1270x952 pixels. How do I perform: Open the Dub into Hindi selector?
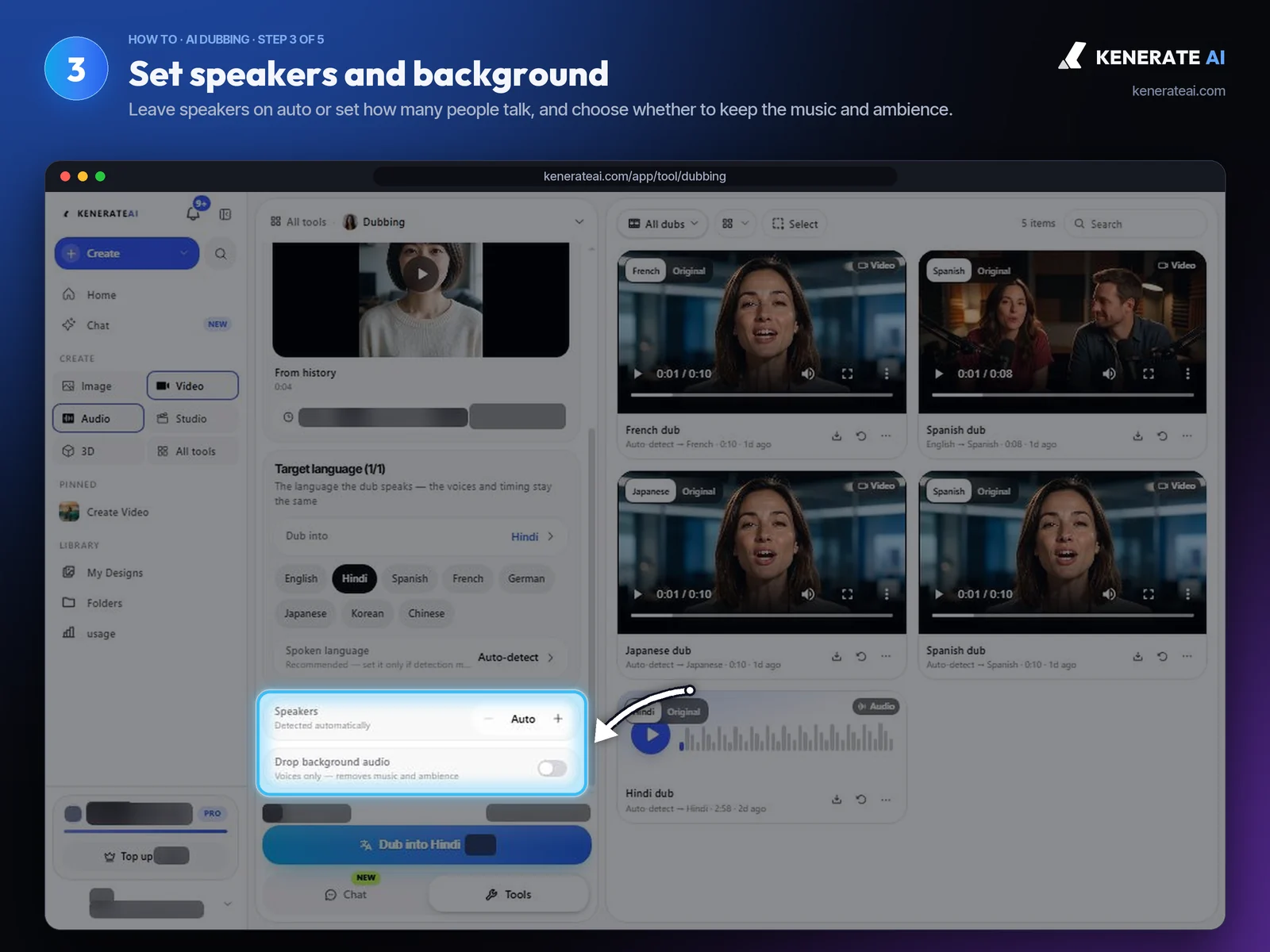(x=421, y=536)
